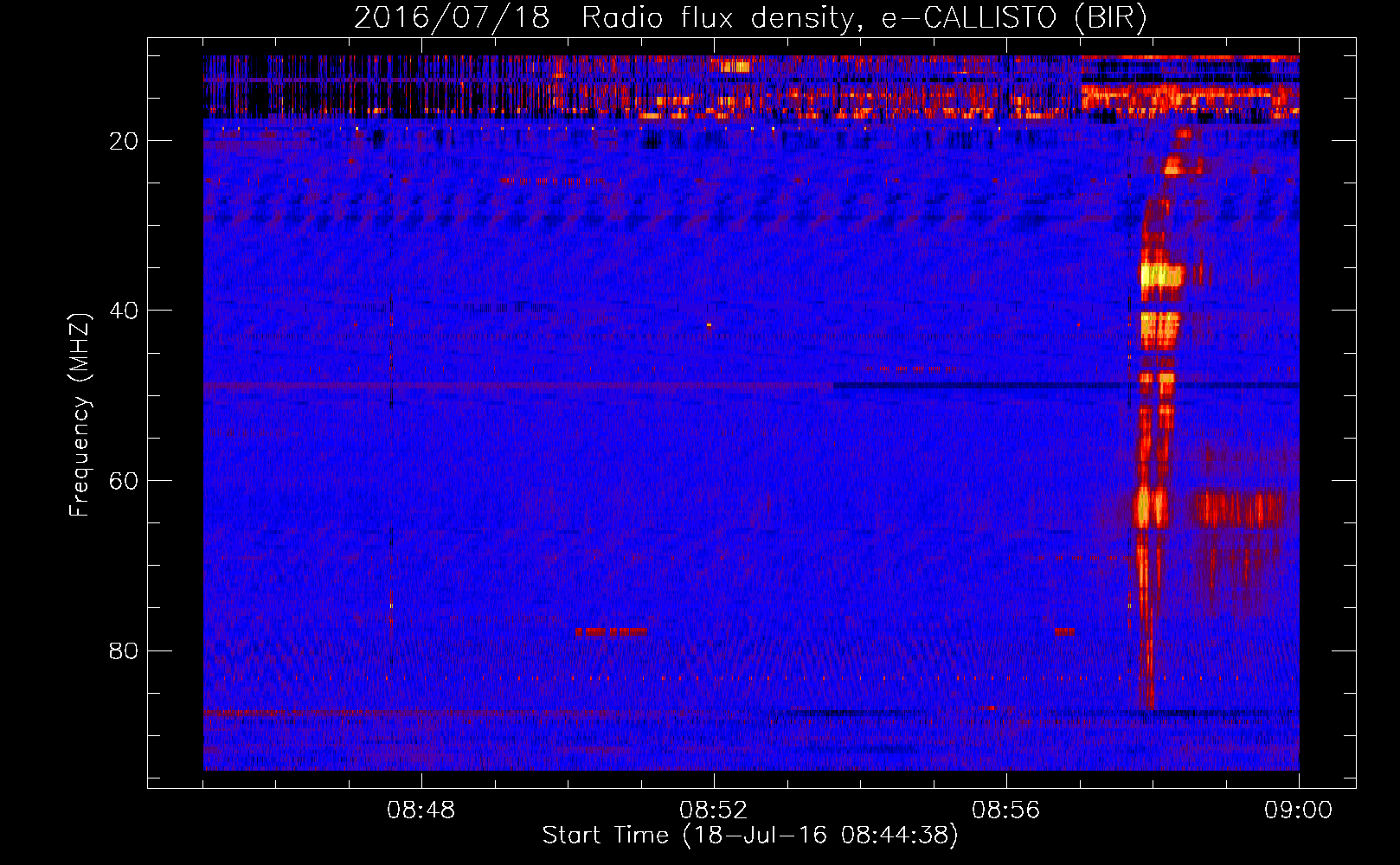The height and width of the screenshot is (865, 1400).
Task: Click the red horizontal streak near 78 MHz
Action: click(x=611, y=632)
